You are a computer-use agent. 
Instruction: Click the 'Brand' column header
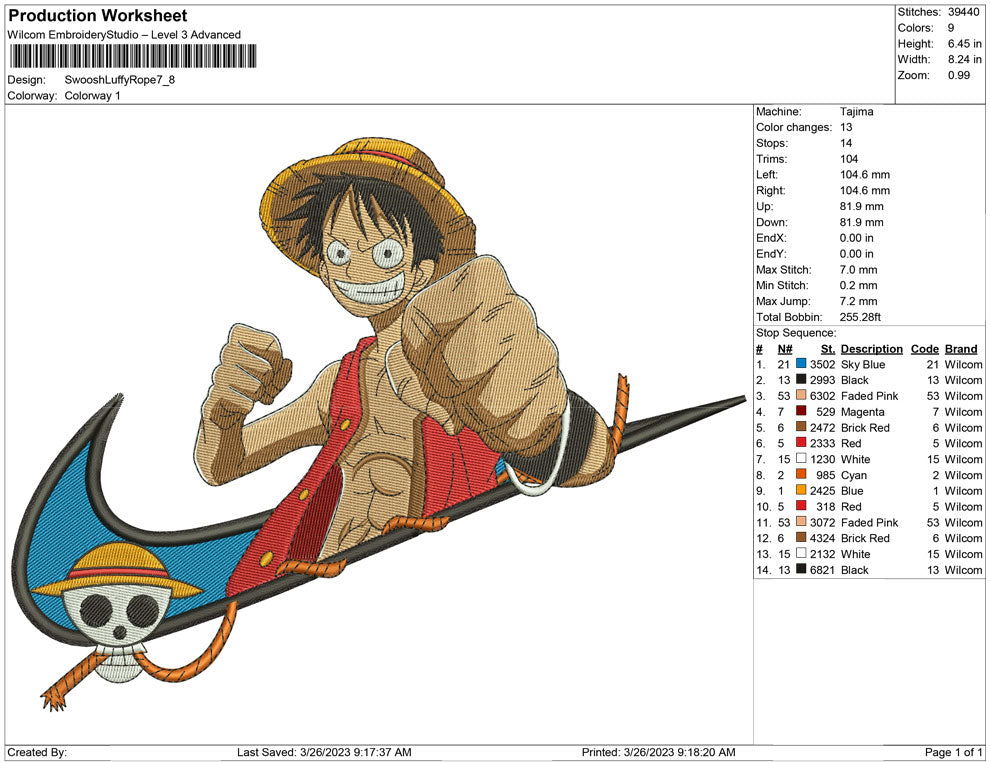coord(962,348)
